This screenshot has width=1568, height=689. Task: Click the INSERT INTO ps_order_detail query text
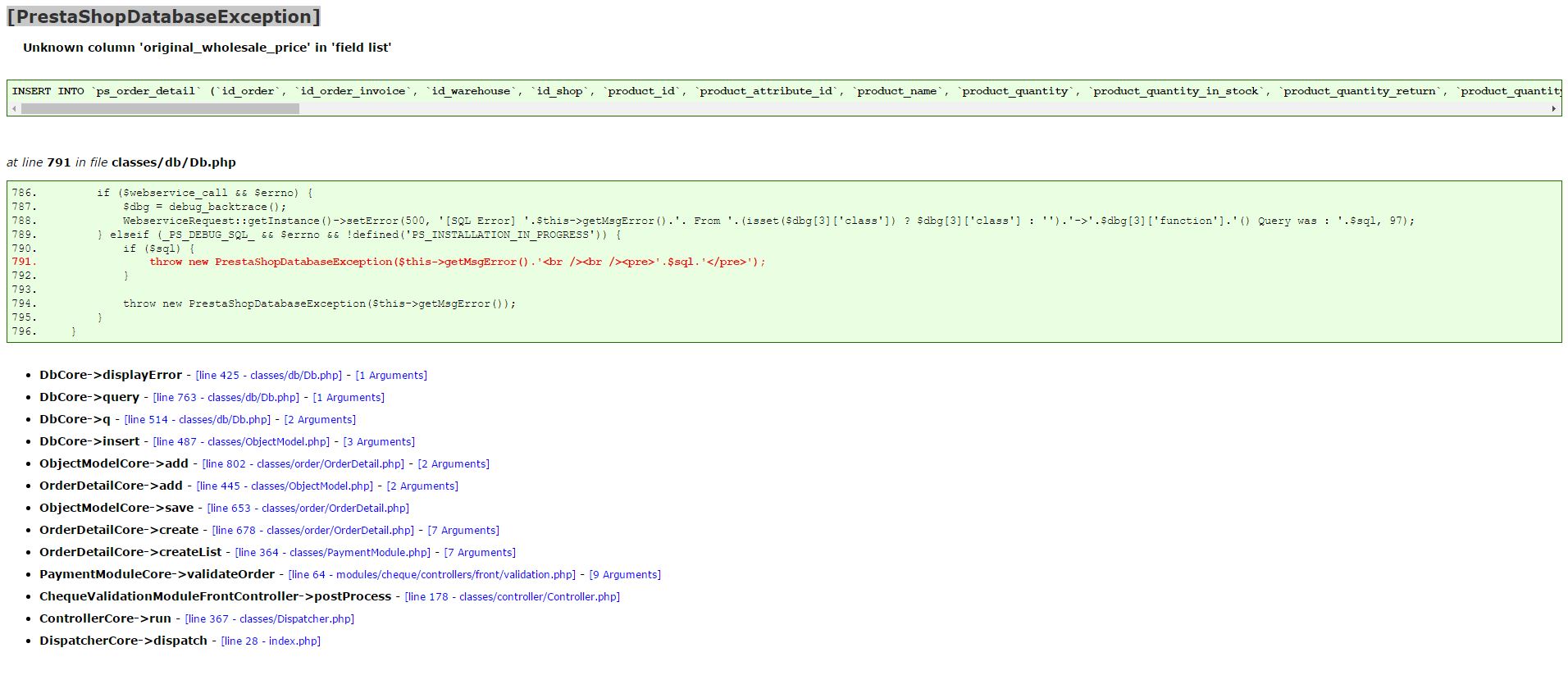coord(786,91)
